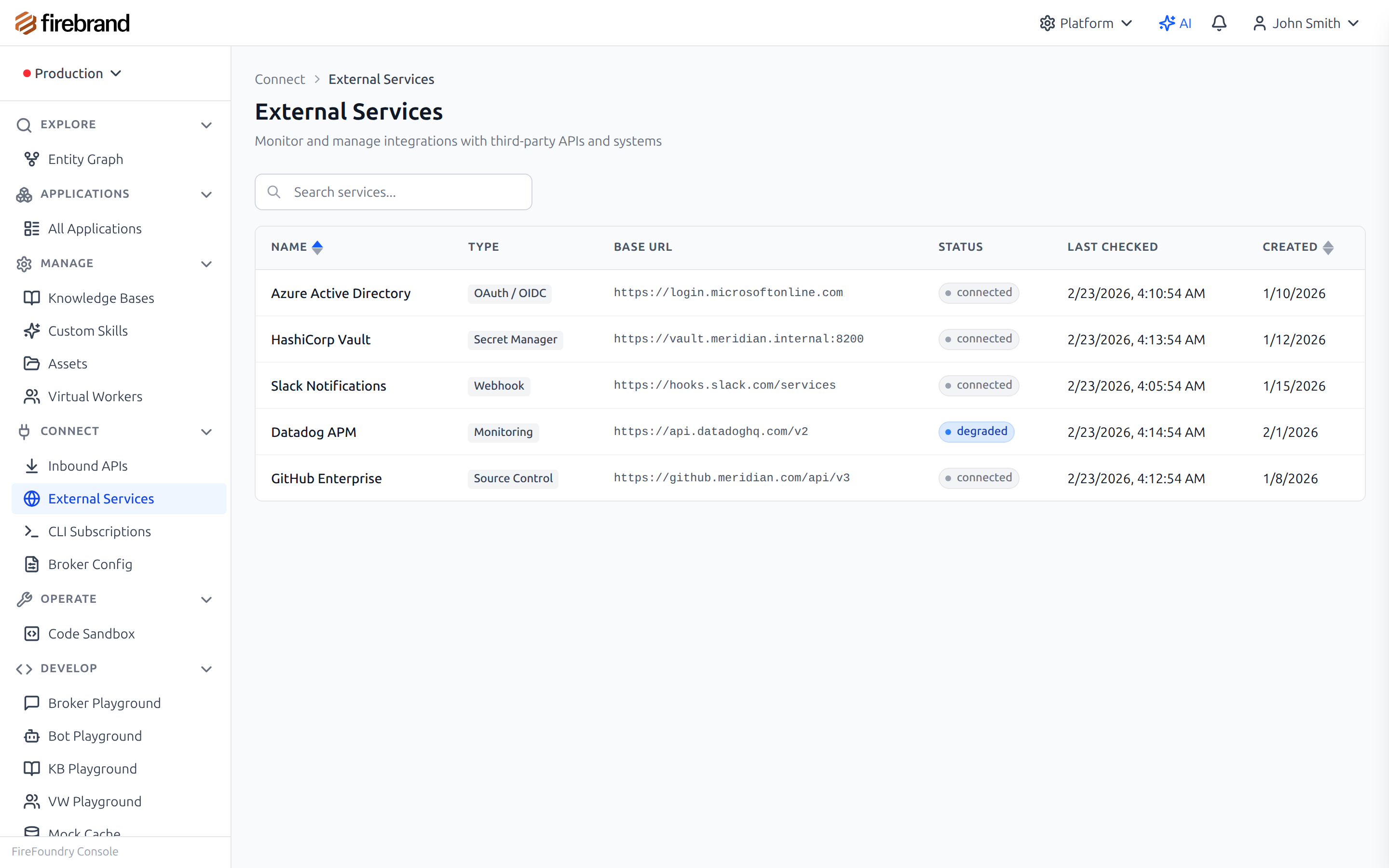Collapse the Operate section chevron
The width and height of the screenshot is (1389, 868).
[x=206, y=599]
